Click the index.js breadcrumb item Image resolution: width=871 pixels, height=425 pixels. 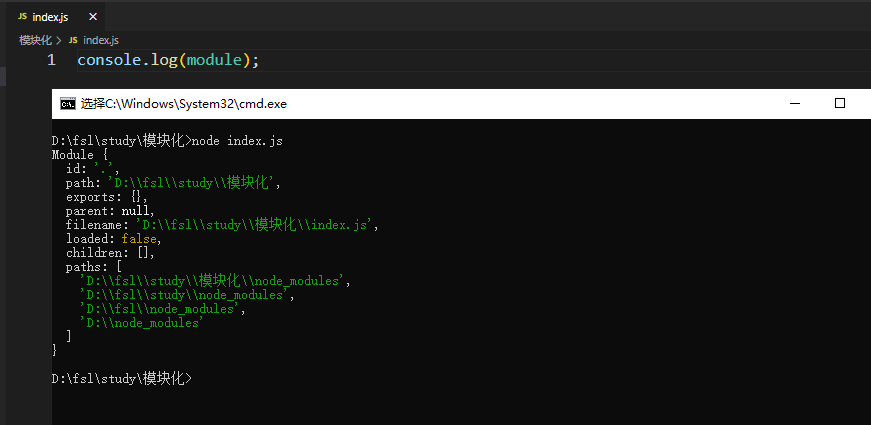pyautogui.click(x=101, y=40)
